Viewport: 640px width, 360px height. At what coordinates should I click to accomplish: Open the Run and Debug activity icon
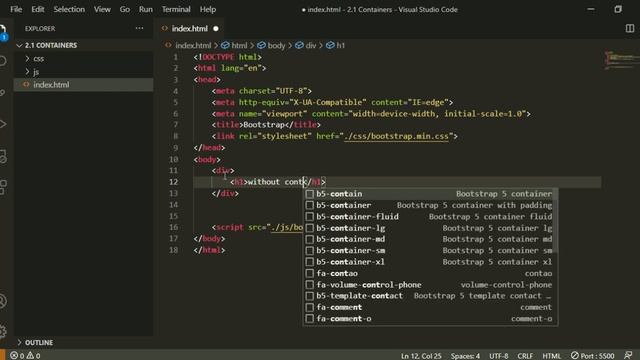[x=3, y=124]
